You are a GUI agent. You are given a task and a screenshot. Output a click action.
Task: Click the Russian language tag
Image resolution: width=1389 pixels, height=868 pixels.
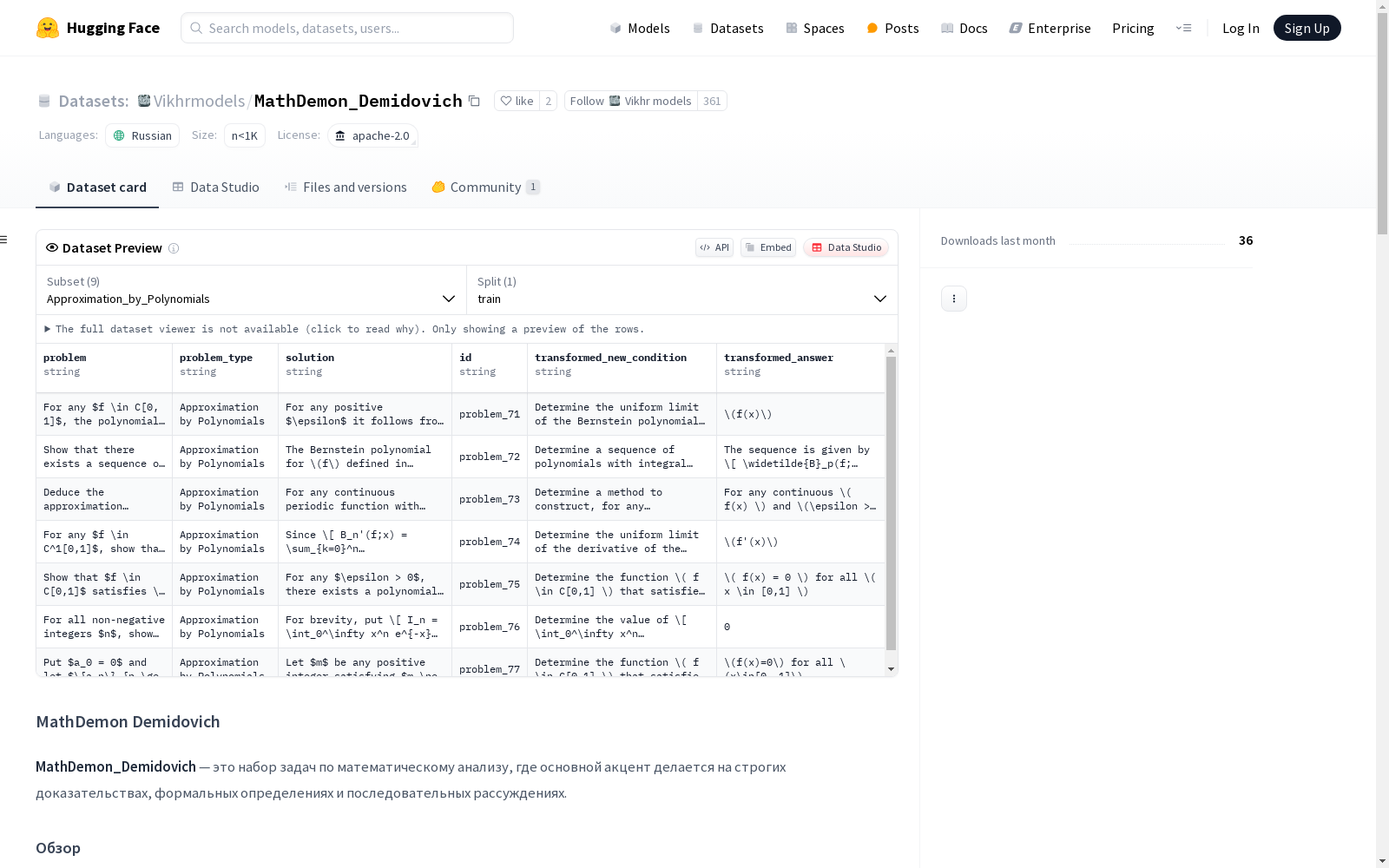[142, 135]
